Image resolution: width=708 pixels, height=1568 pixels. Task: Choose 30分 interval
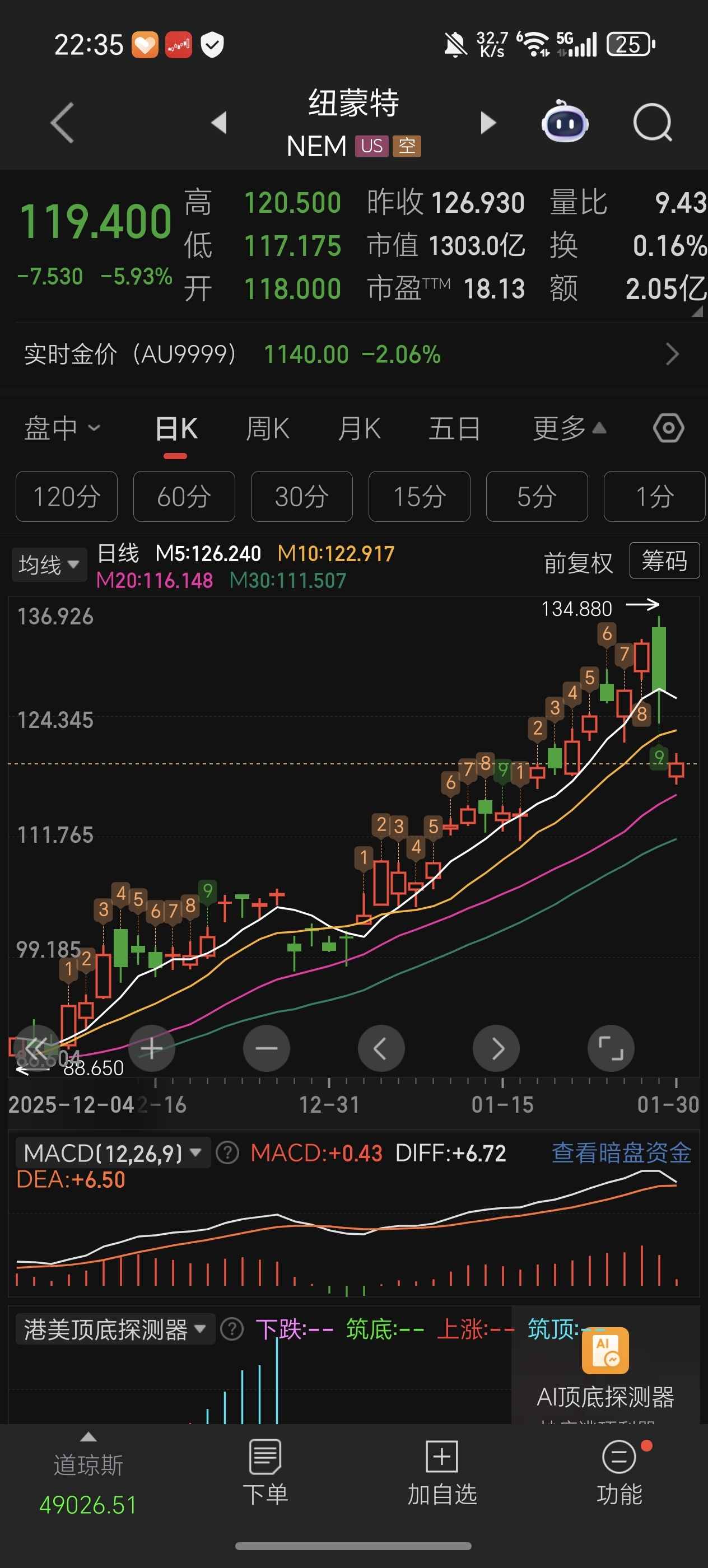click(301, 496)
